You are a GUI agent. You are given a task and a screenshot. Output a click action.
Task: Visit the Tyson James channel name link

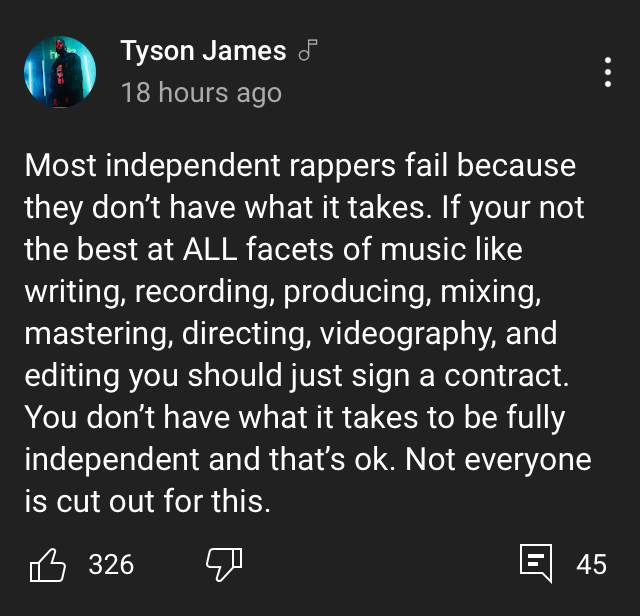203,51
